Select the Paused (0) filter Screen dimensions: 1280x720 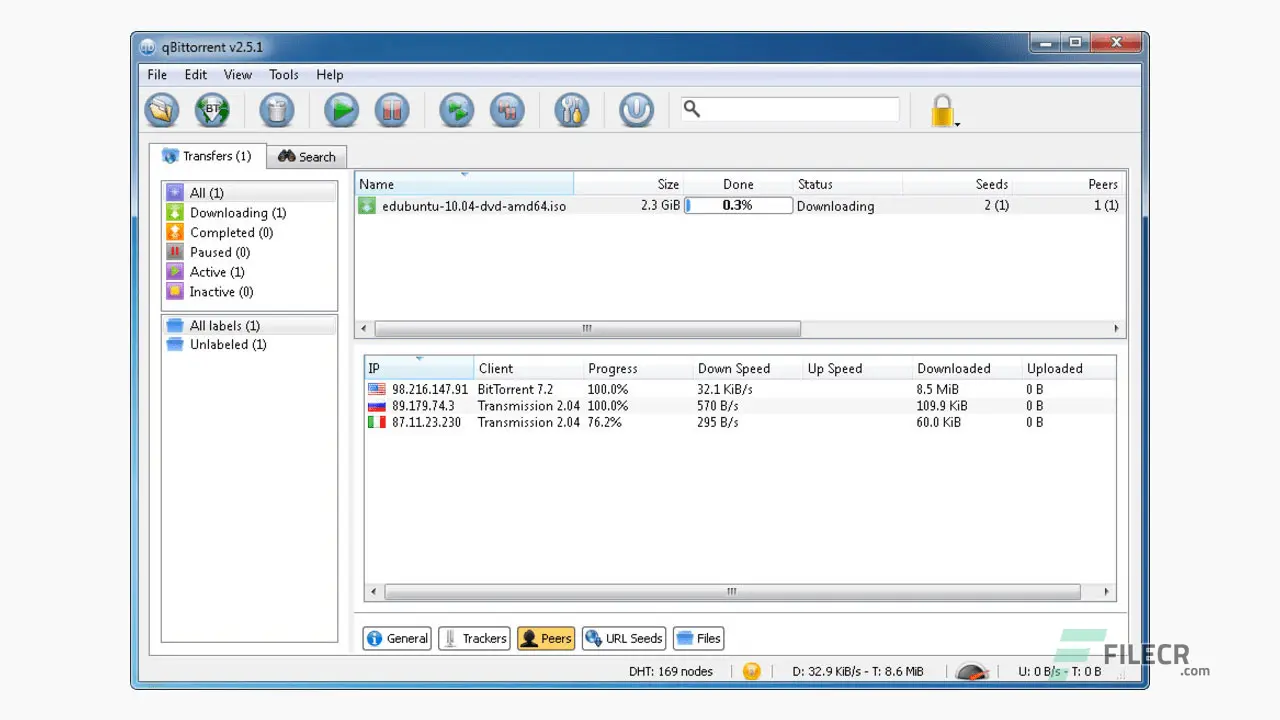coord(249,252)
